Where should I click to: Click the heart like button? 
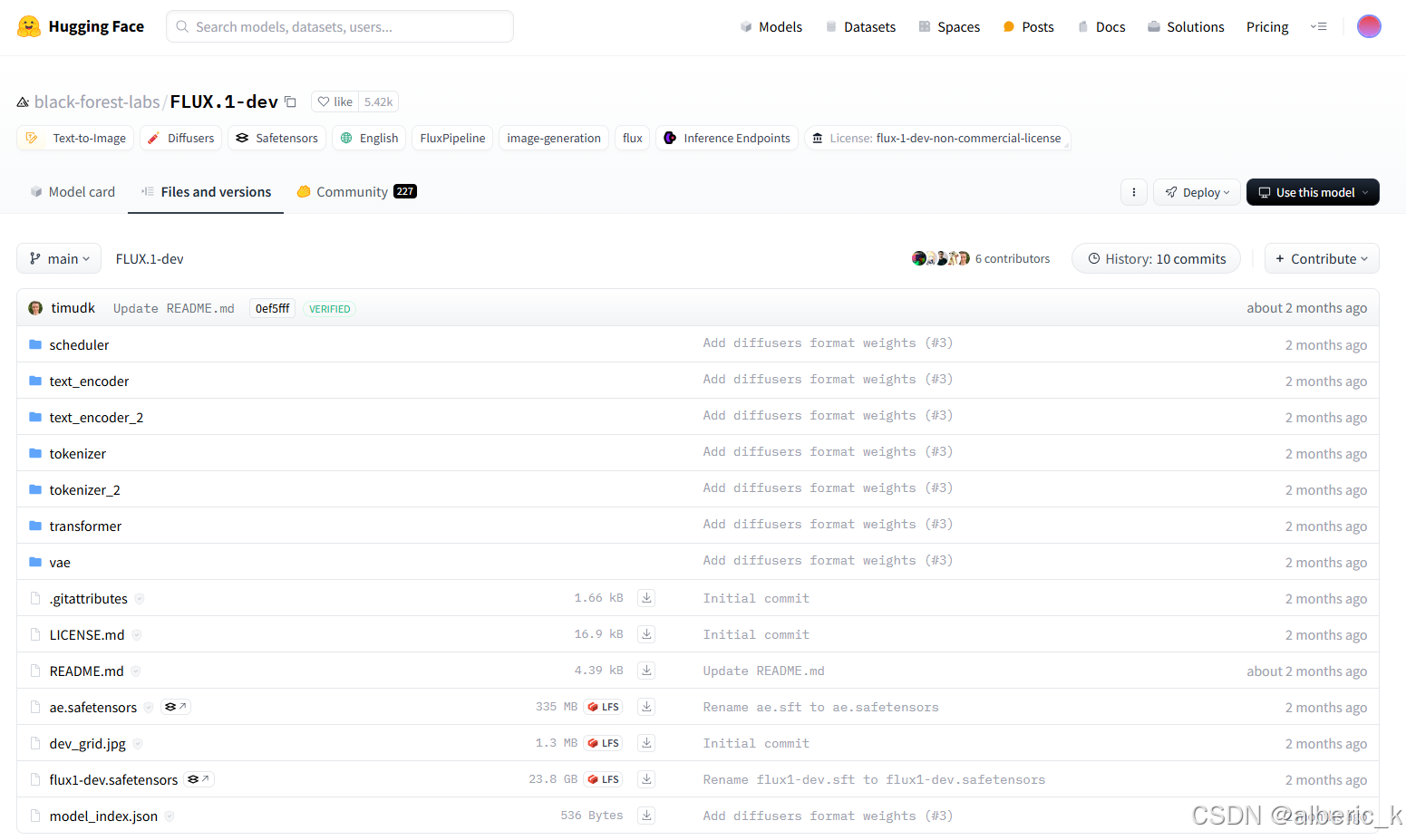(335, 101)
